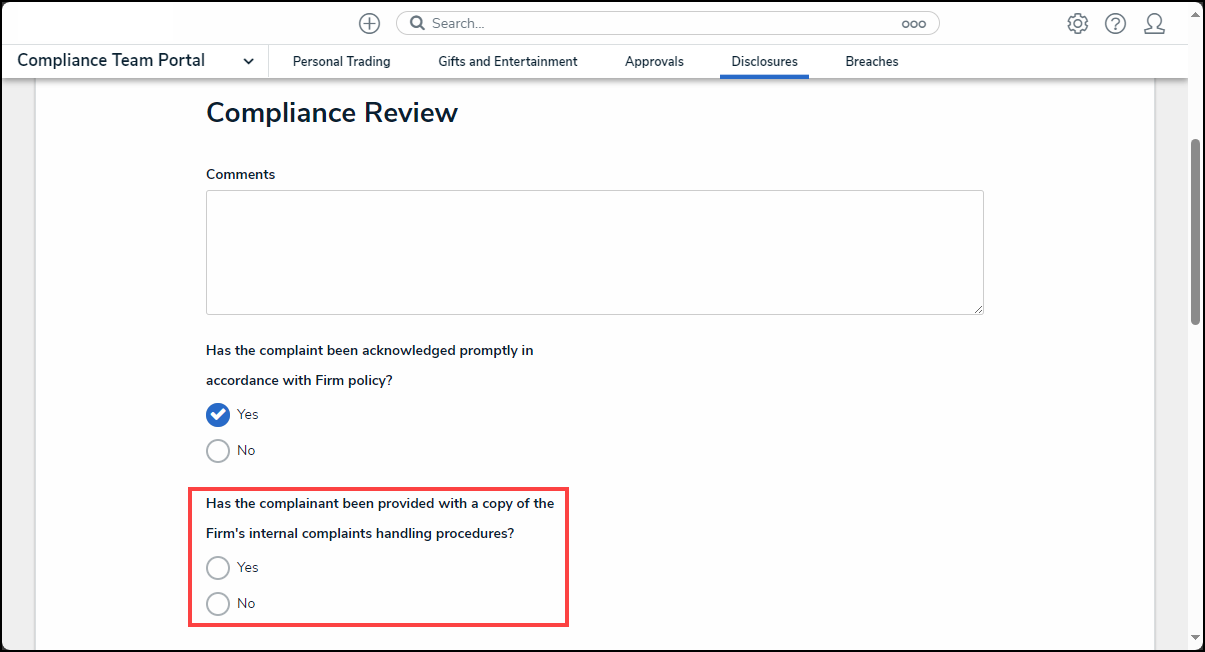Screen dimensions: 1205x652
Task: Open the search options ellipsis
Action: click(x=913, y=24)
